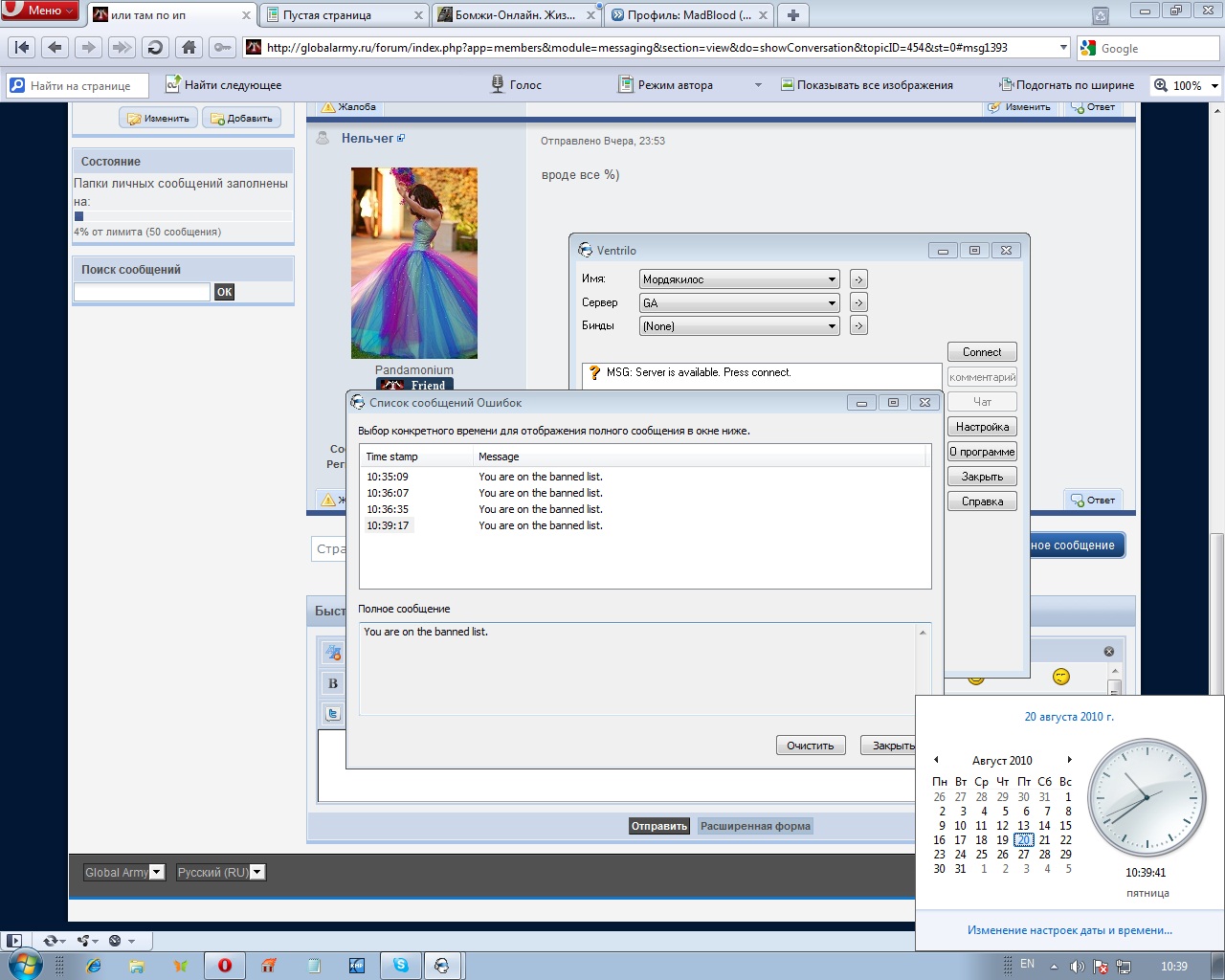
Task: Reload the current page
Action: coord(155,48)
